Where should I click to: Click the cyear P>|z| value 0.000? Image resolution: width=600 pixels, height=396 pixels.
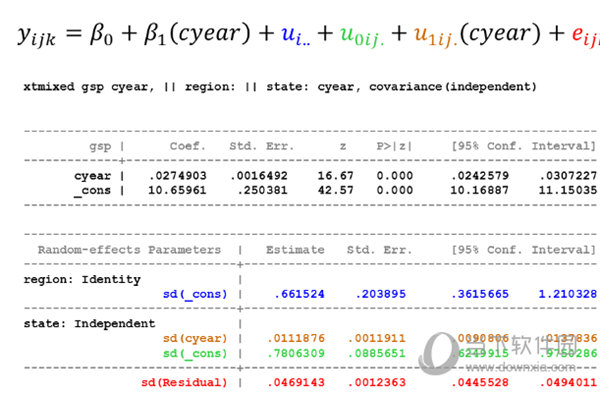(x=395, y=176)
